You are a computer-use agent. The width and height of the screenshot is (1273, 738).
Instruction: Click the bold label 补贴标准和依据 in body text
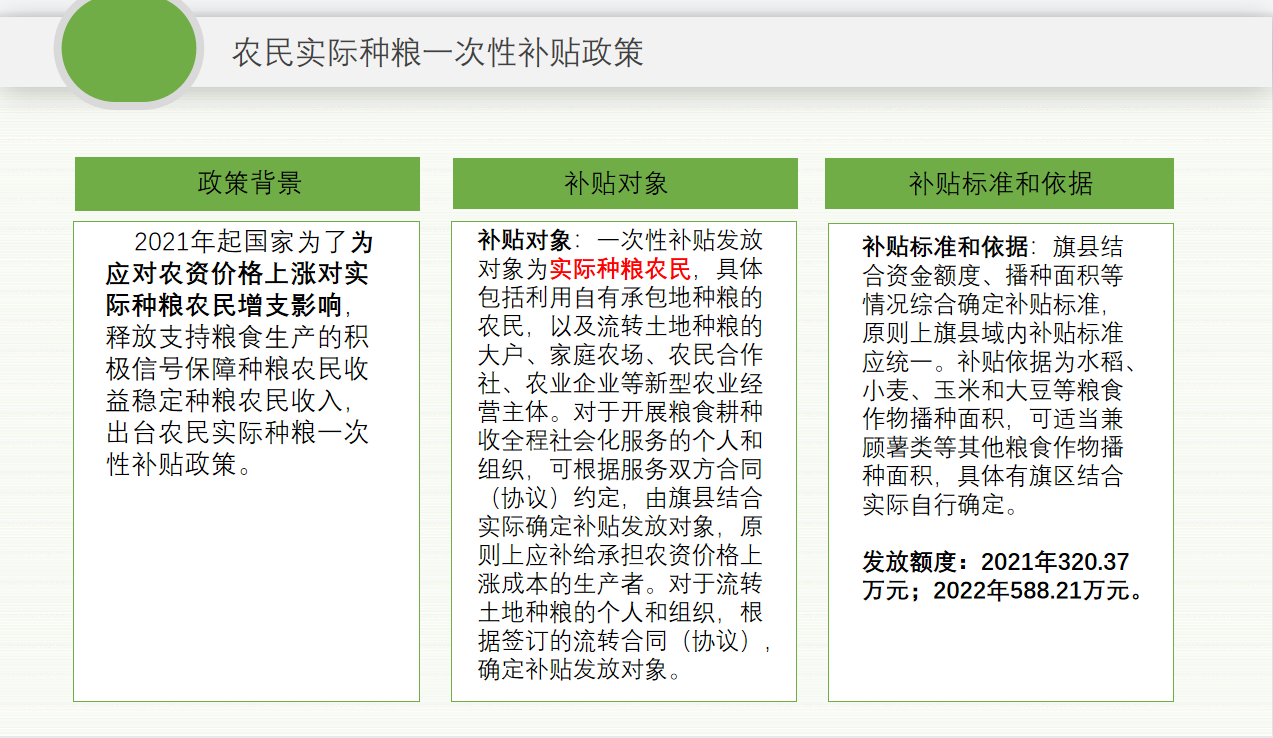coord(945,247)
